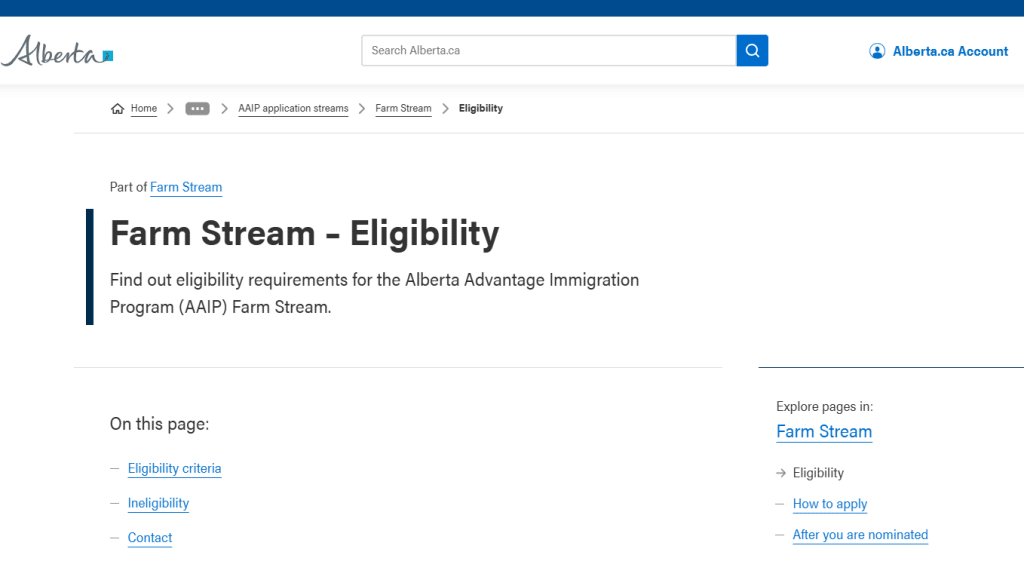Screen dimensions: 1024x561
Task: Click the home icon in breadcrumb
Action: click(117, 109)
